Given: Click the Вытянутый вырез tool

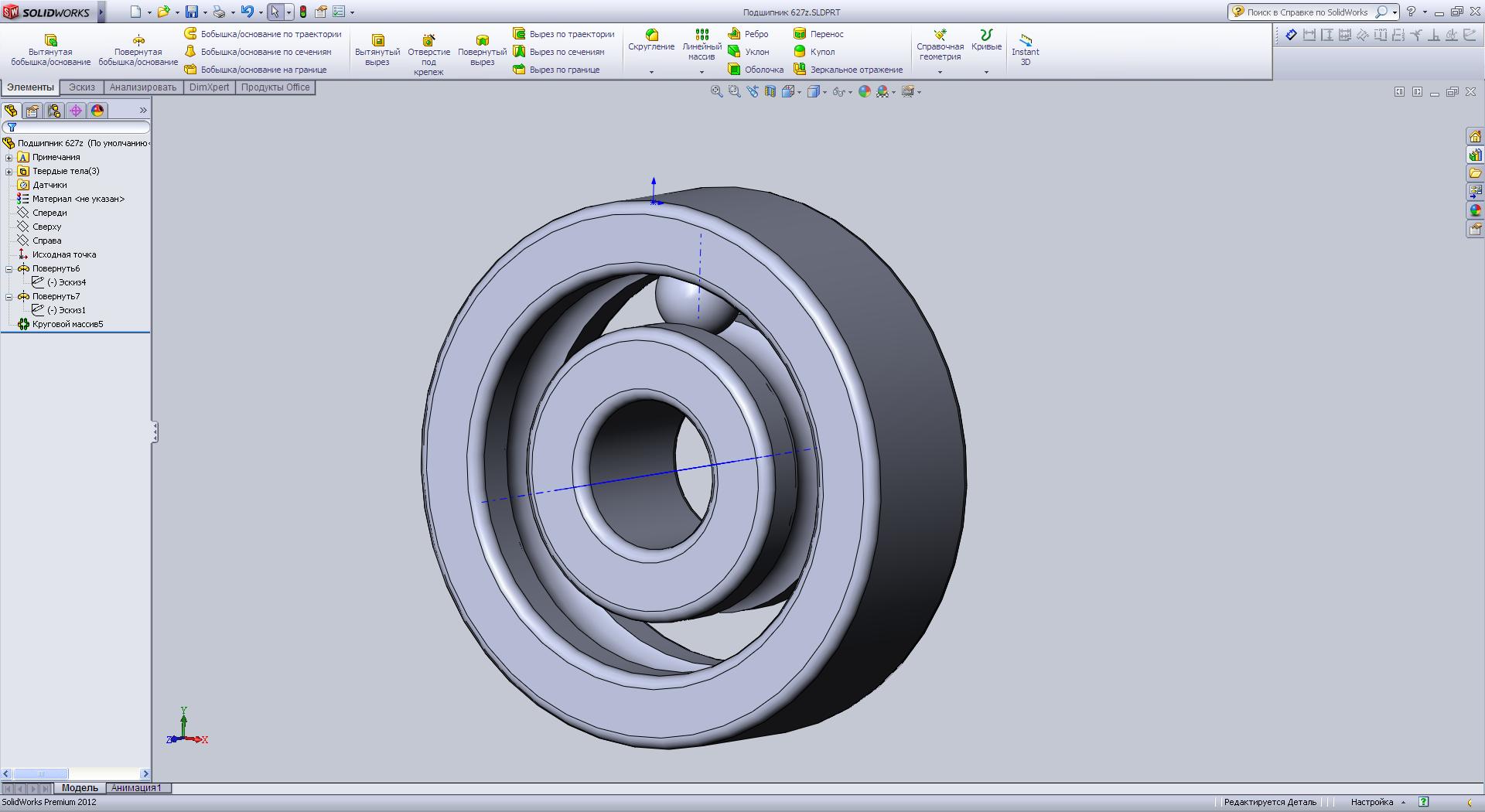Looking at the screenshot, I should point(377,49).
